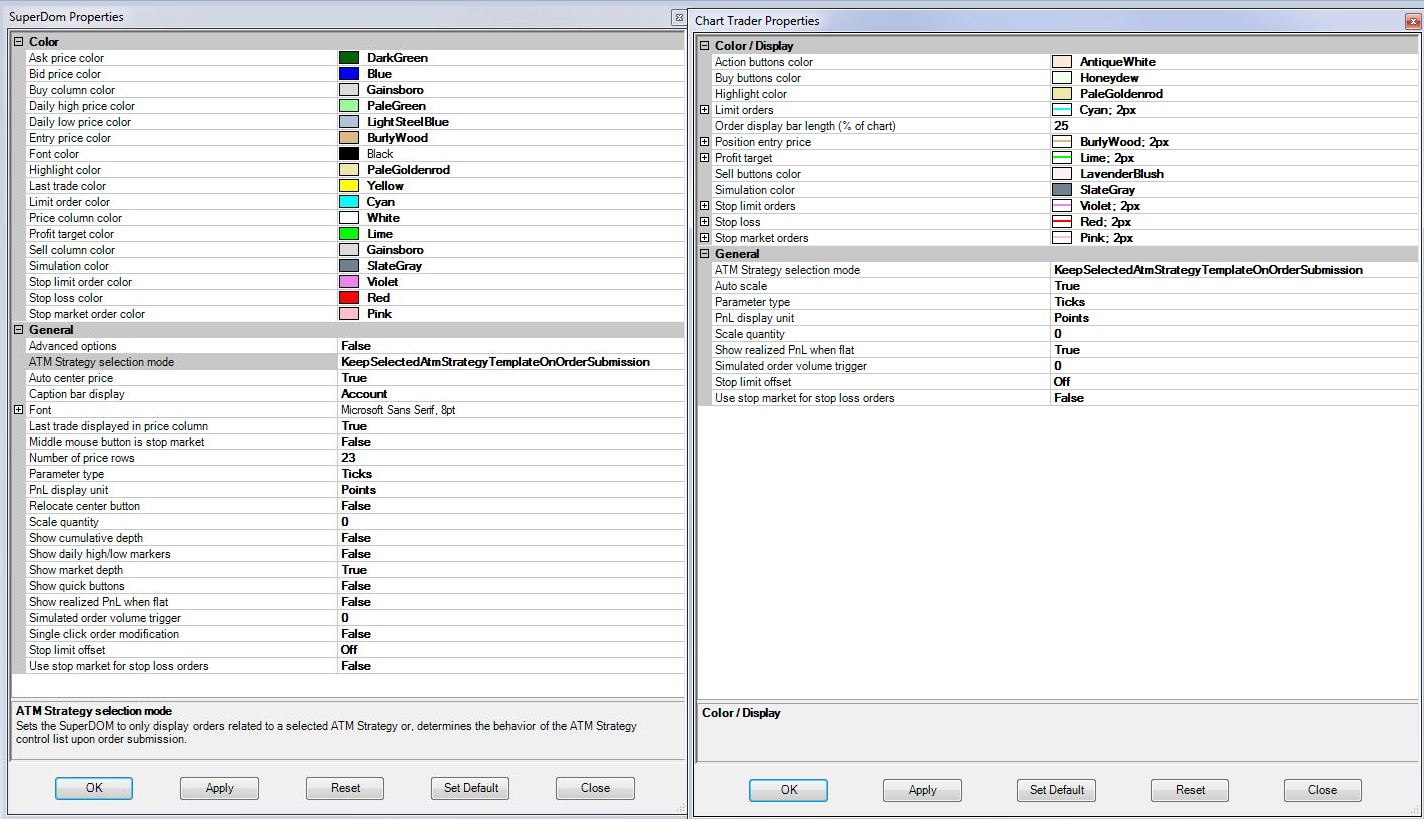The height and width of the screenshot is (819, 1424).
Task: Select the Blue Bid price color swatch
Action: pyautogui.click(x=349, y=74)
